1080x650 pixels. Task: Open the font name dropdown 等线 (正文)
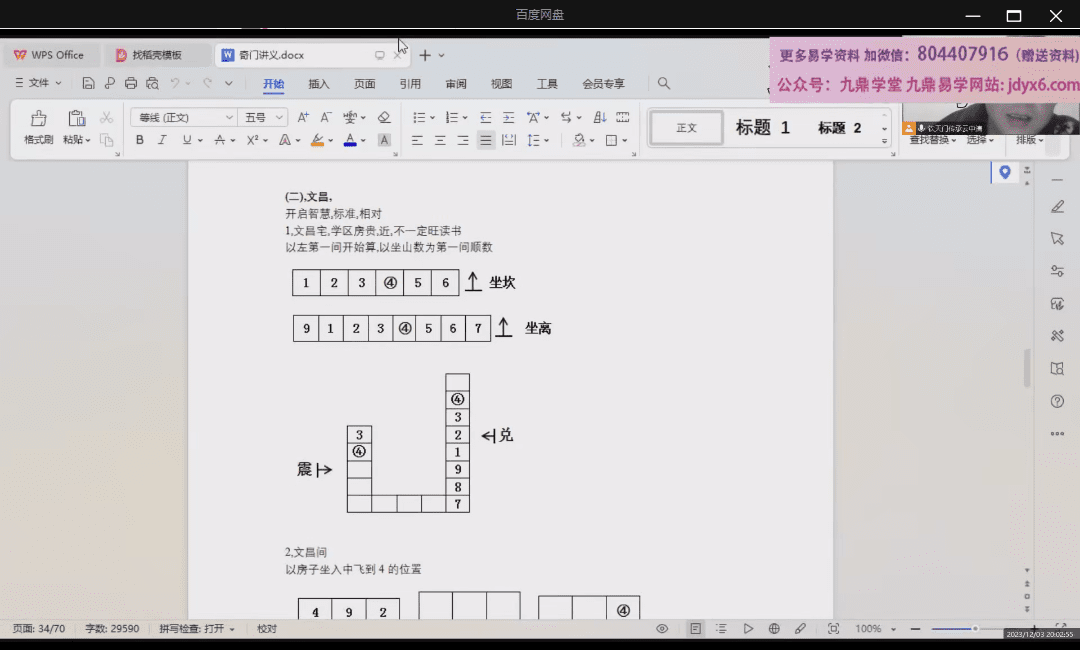click(183, 118)
